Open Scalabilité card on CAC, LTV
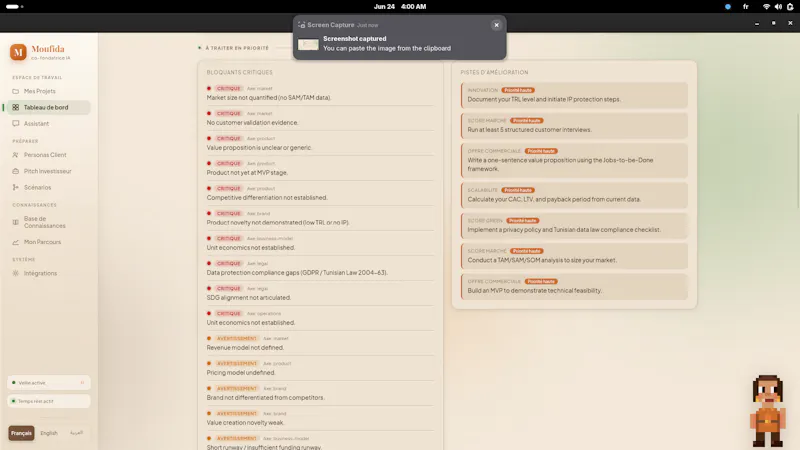 click(574, 195)
